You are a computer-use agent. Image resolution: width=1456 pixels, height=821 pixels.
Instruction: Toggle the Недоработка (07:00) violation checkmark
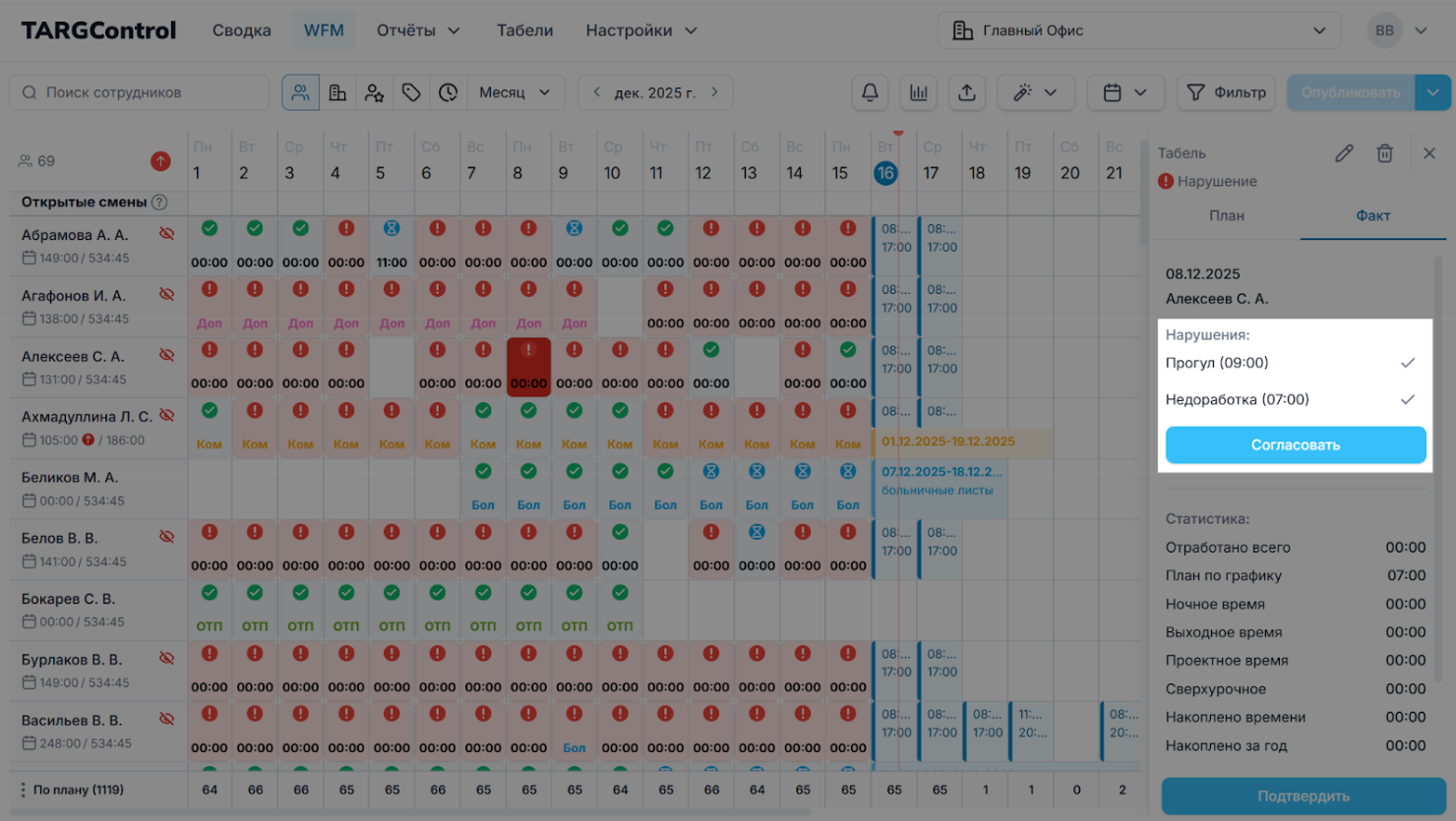1407,399
